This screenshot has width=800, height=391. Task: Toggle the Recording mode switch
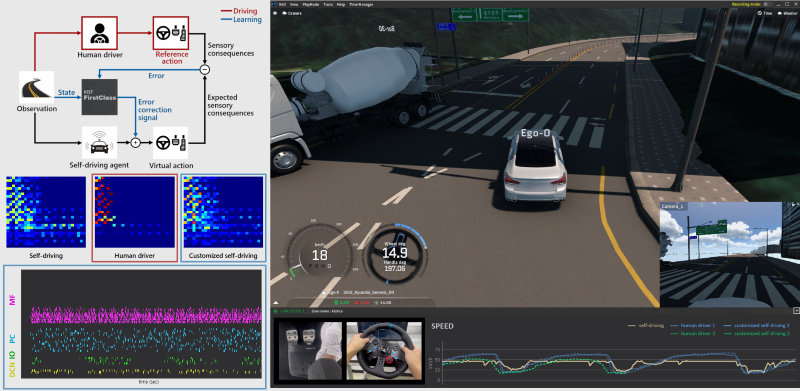coord(768,4)
